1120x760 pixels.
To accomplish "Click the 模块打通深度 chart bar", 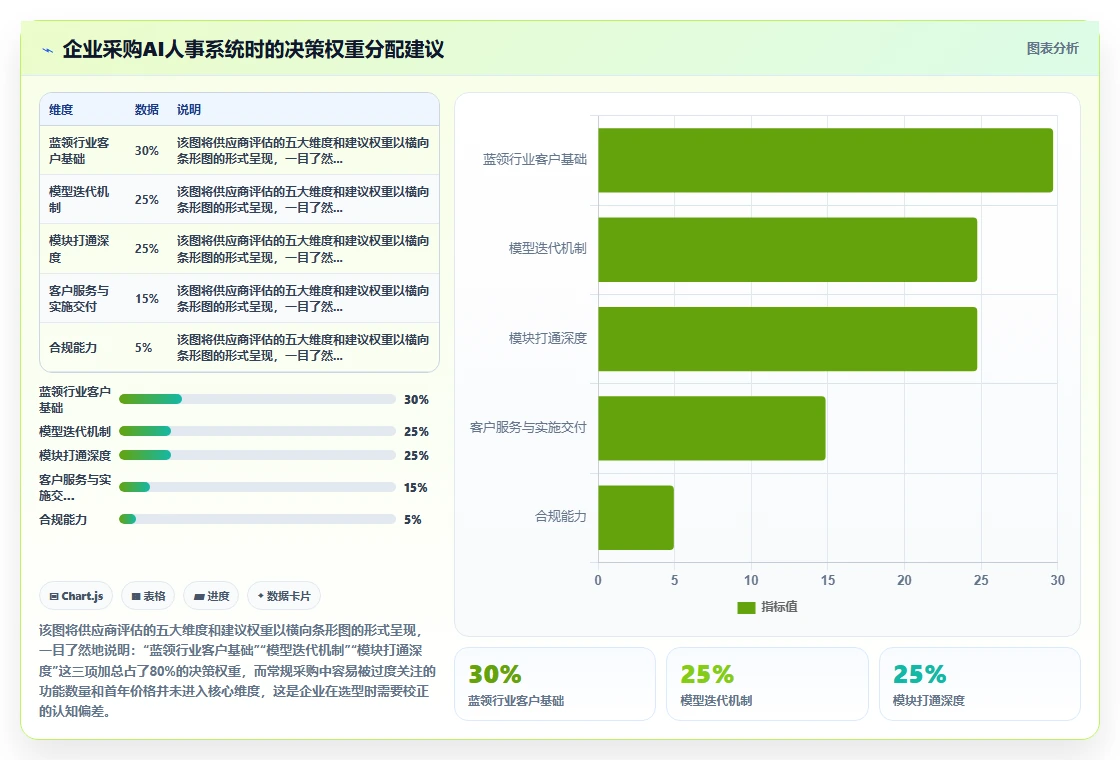I will click(787, 339).
